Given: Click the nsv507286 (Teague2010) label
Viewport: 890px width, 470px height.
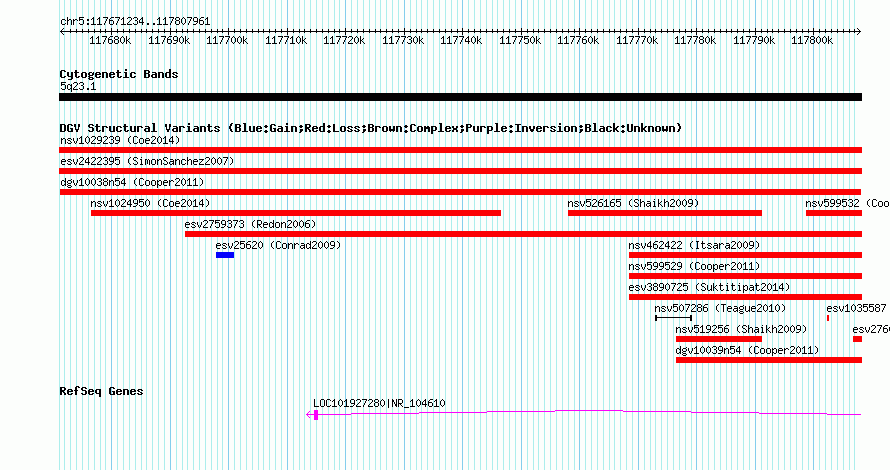Looking at the screenshot, I should (720, 308).
